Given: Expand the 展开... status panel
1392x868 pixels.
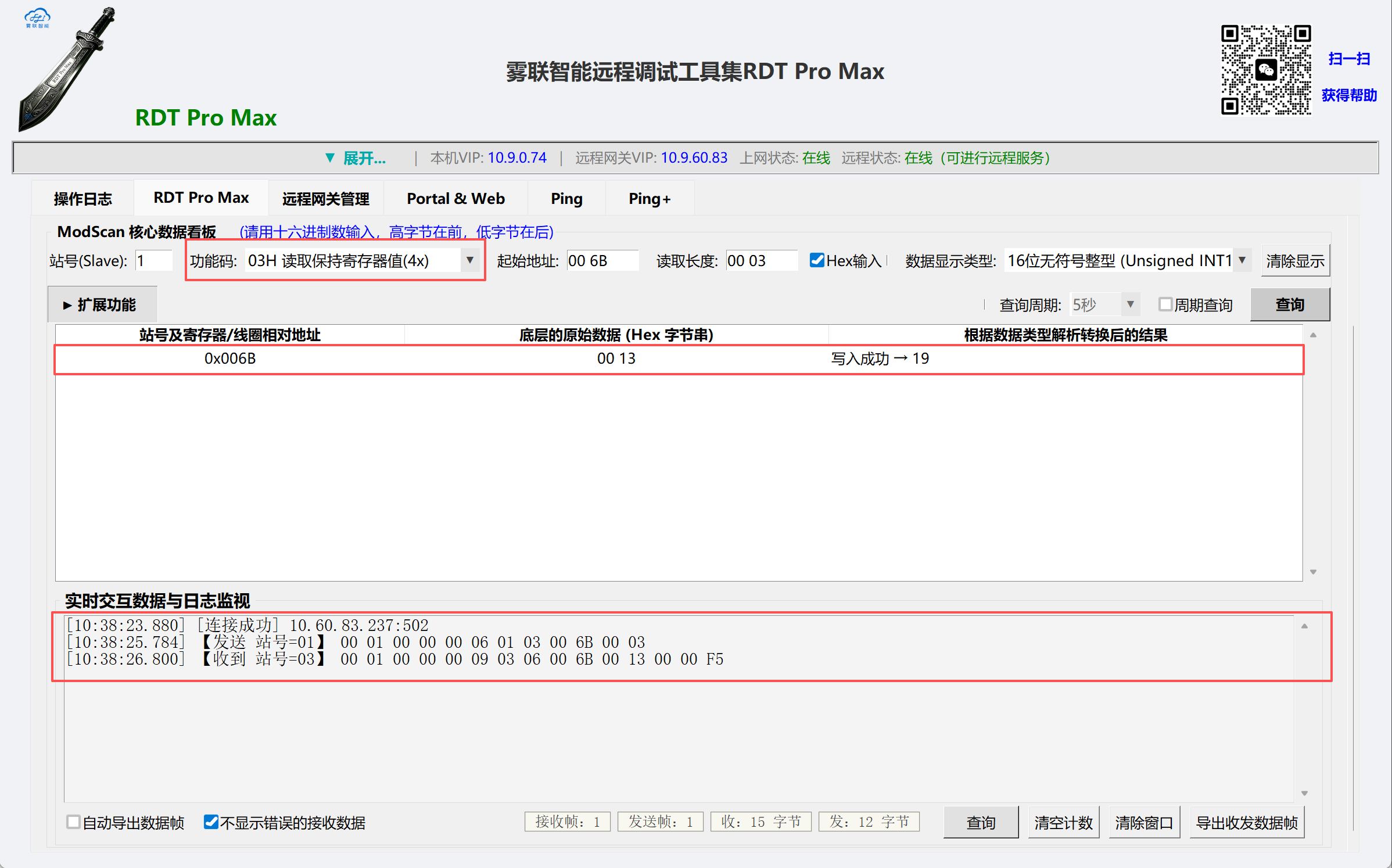Looking at the screenshot, I should [x=356, y=158].
